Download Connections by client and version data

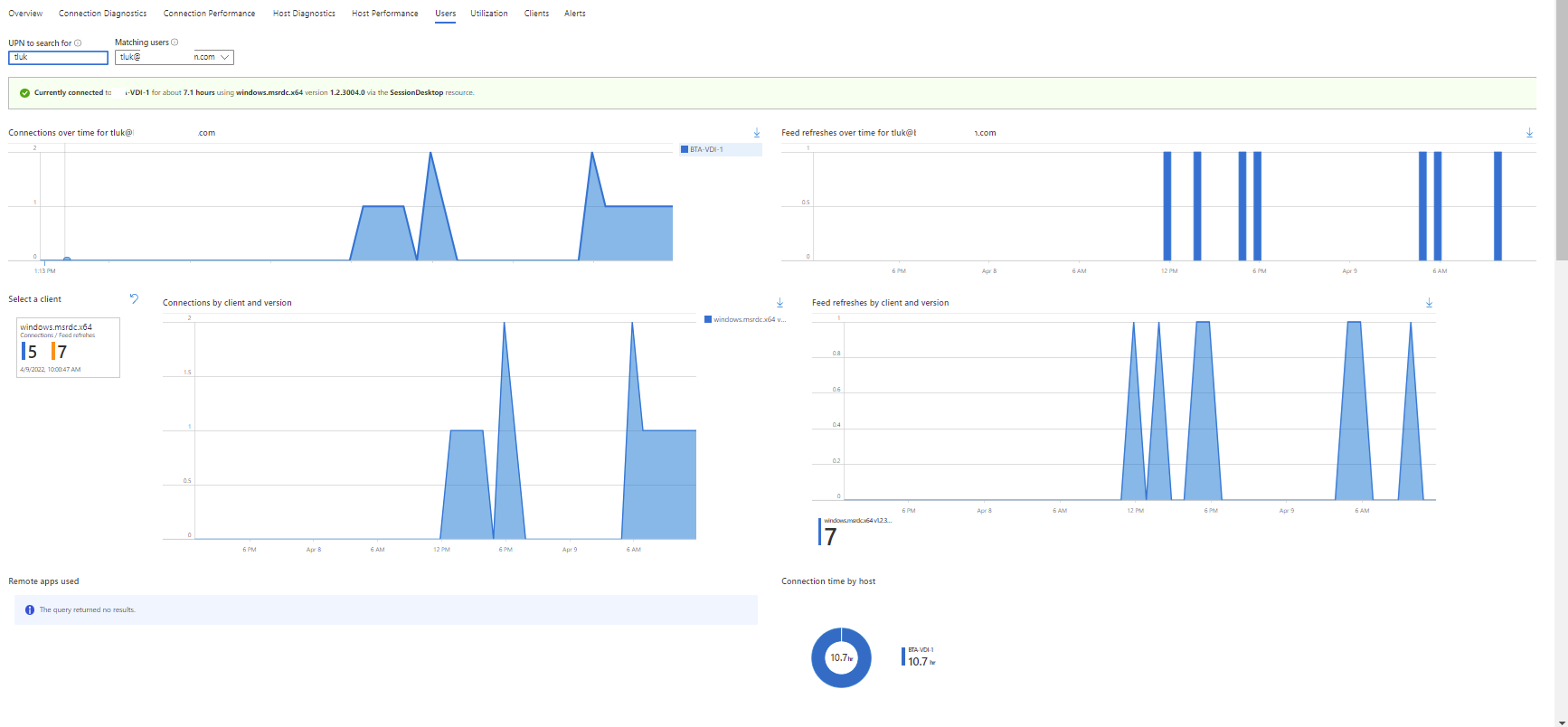(779, 303)
